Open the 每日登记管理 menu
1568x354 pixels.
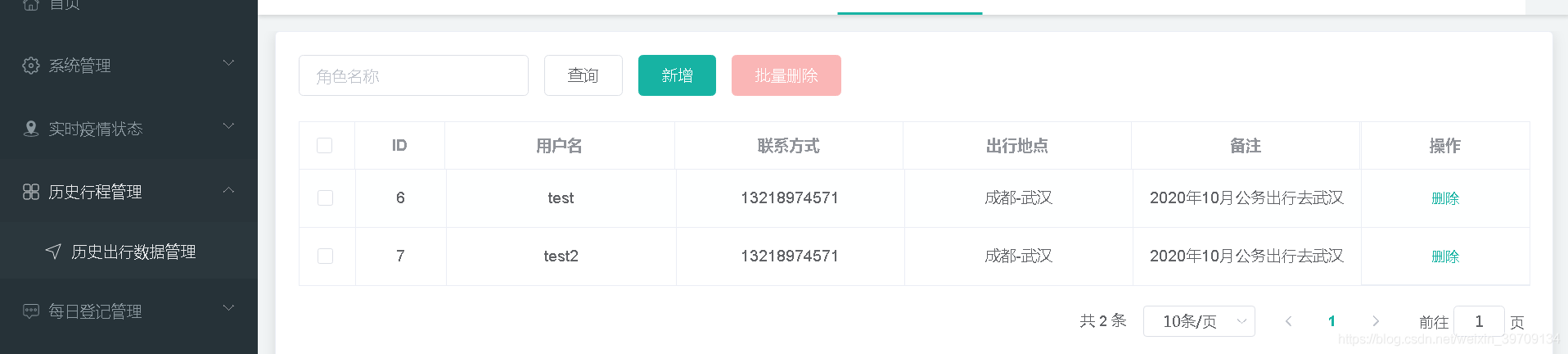click(95, 311)
